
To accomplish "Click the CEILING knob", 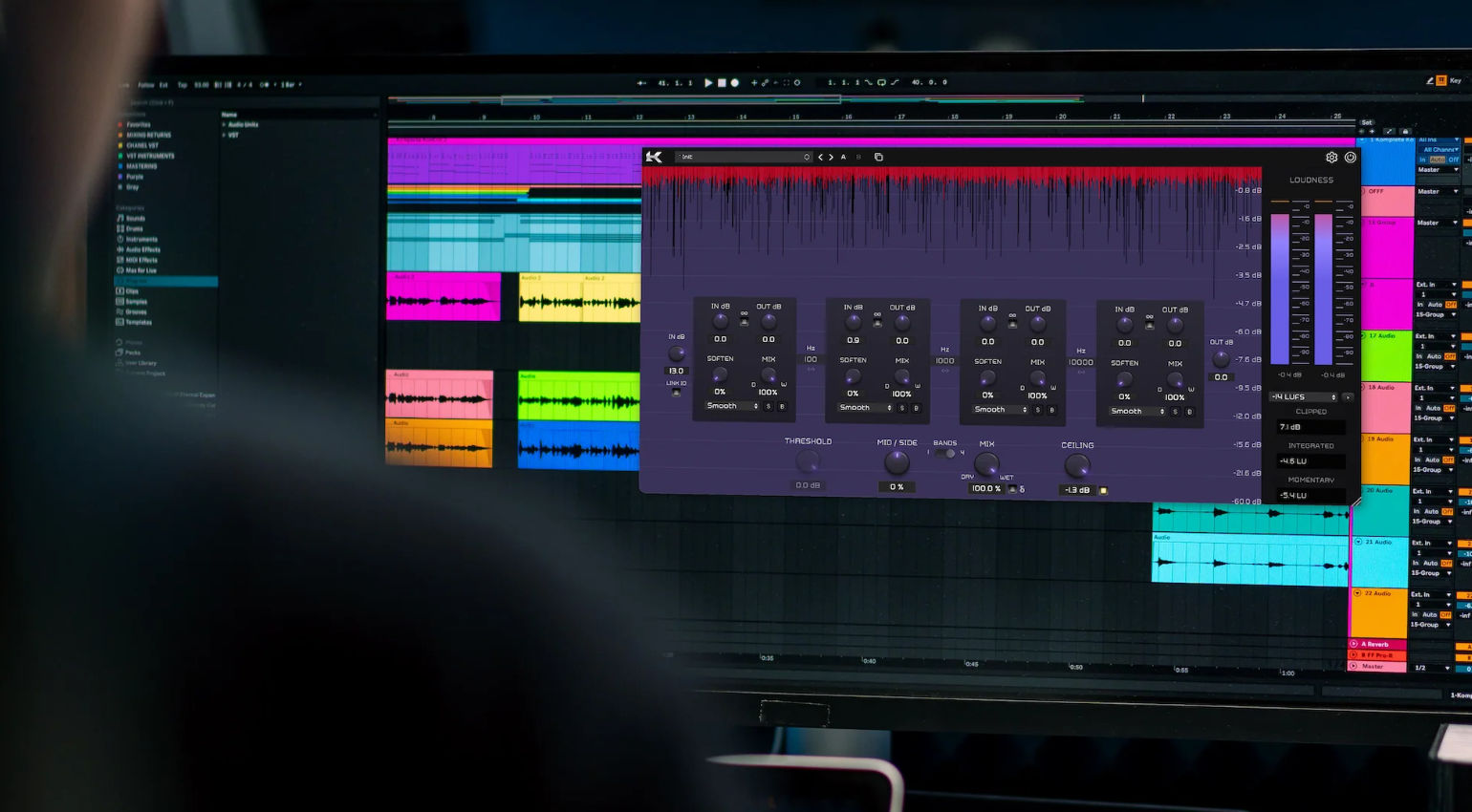I will point(1077,466).
